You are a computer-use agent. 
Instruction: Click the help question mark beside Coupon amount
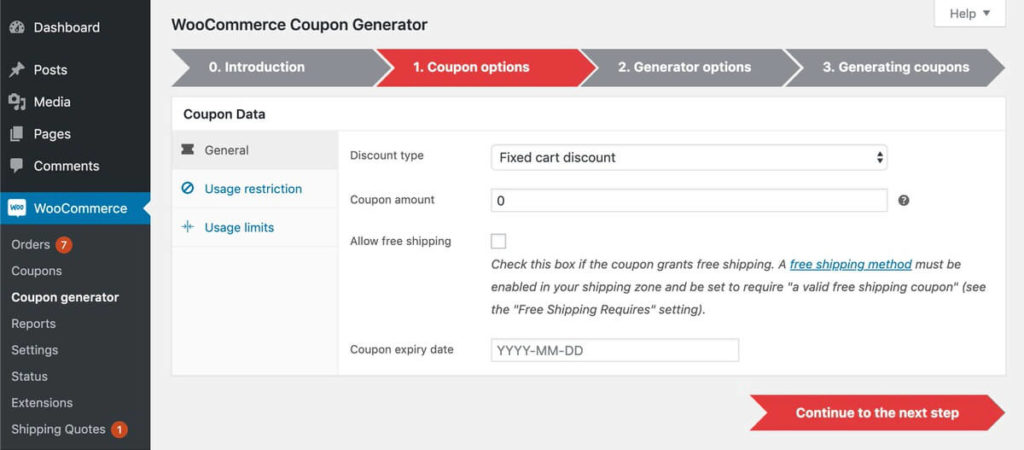tap(904, 201)
